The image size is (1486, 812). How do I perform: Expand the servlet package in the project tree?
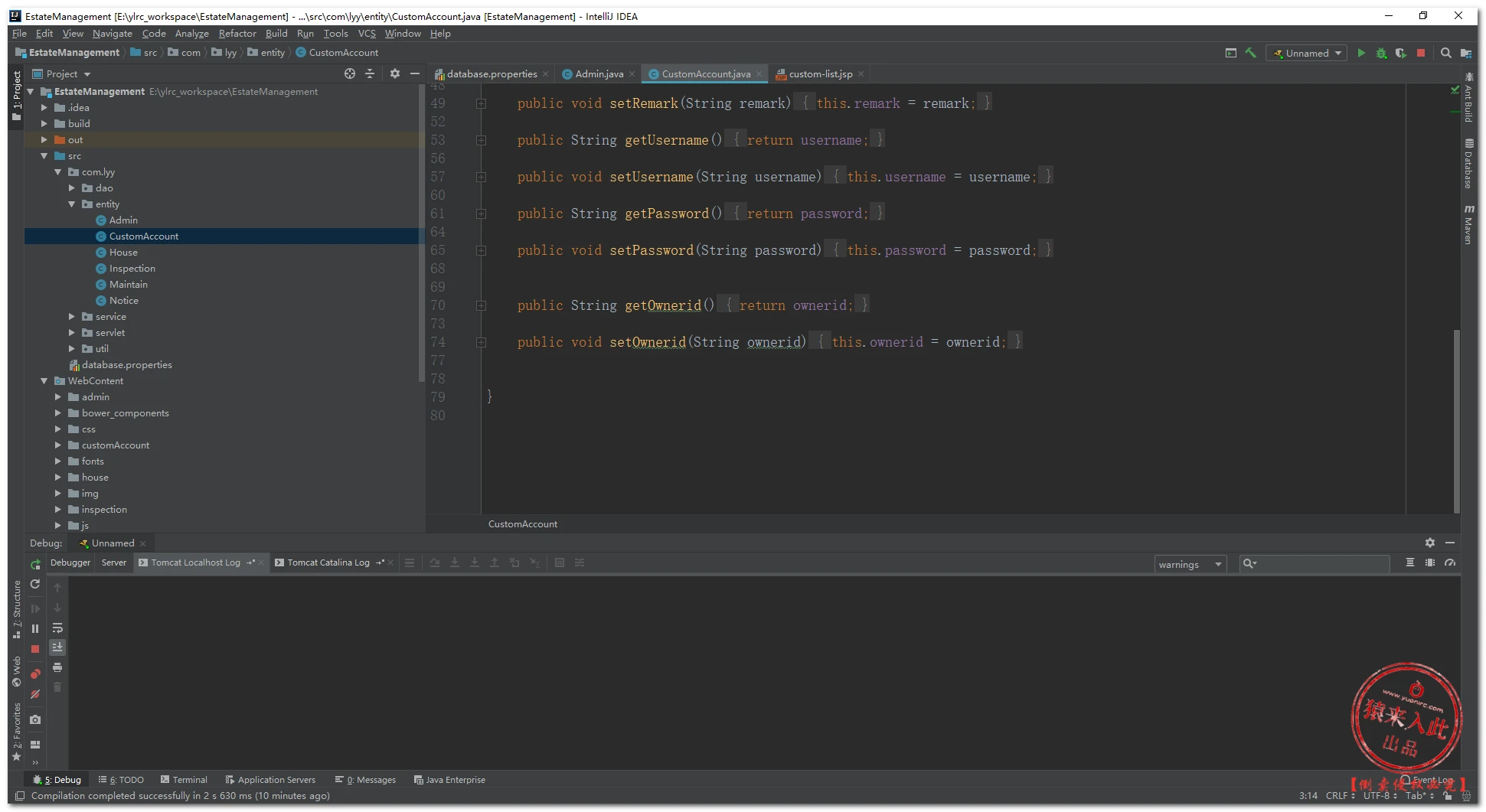tap(72, 333)
